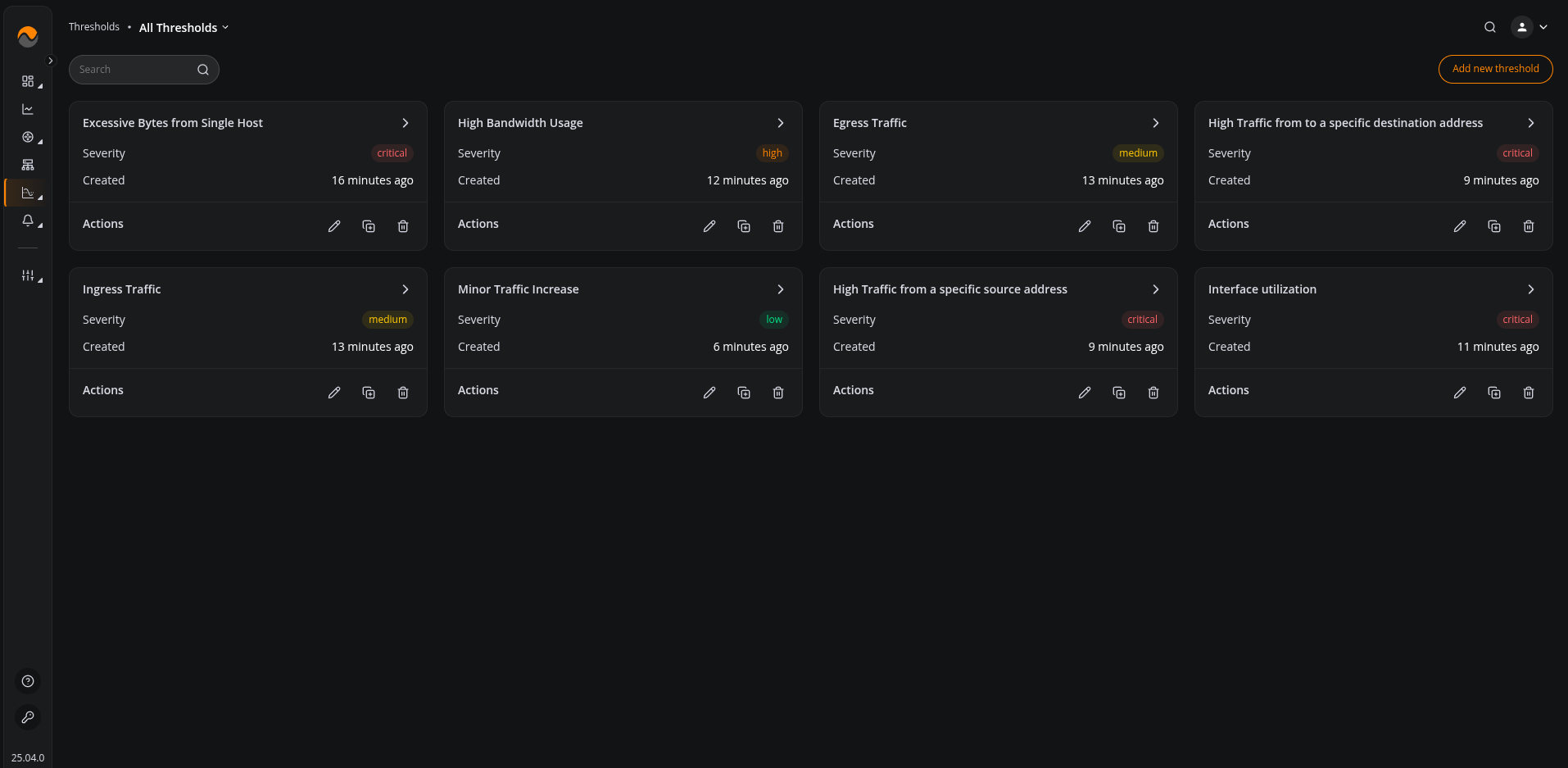Open the settings sliders icon in sidebar
Screen dimensions: 1568x768
tap(28, 275)
